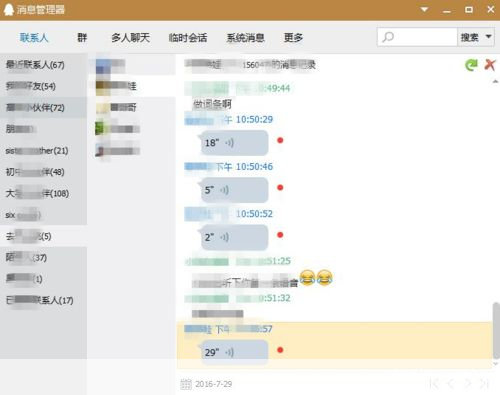Go to the next page of records

click(x=468, y=384)
